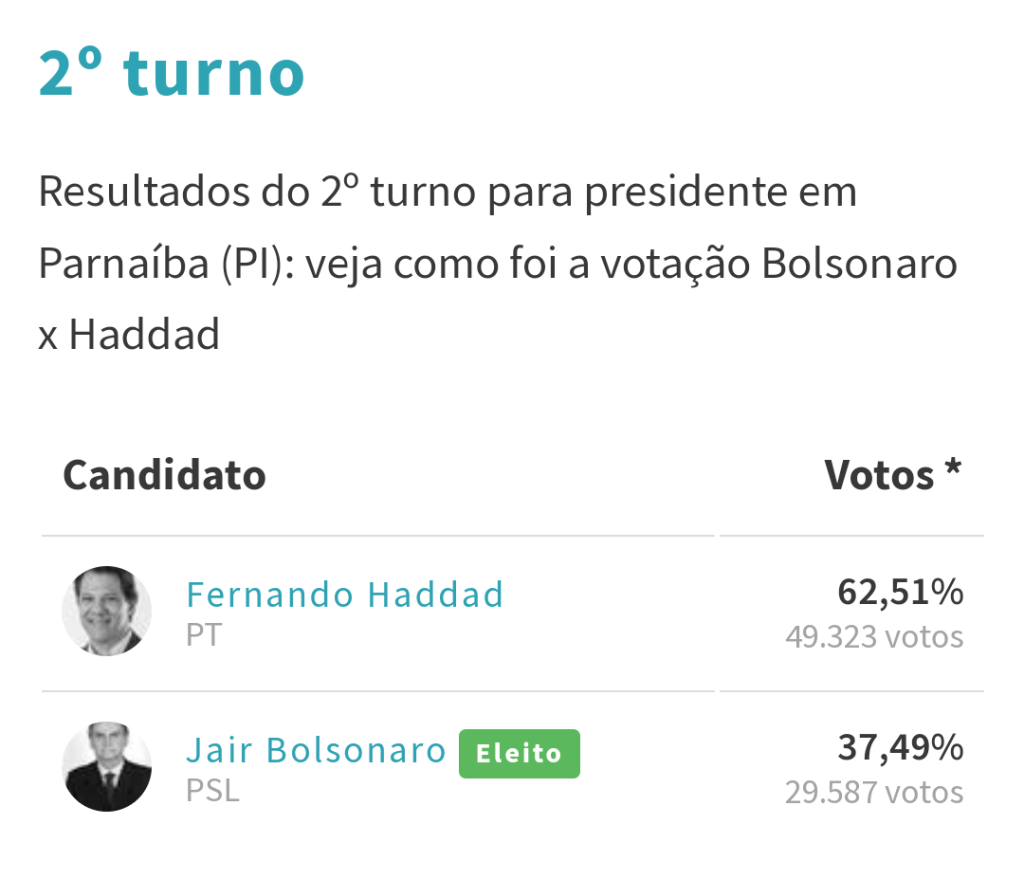
Task: Click the asterisk beside Votos
Action: point(953,468)
